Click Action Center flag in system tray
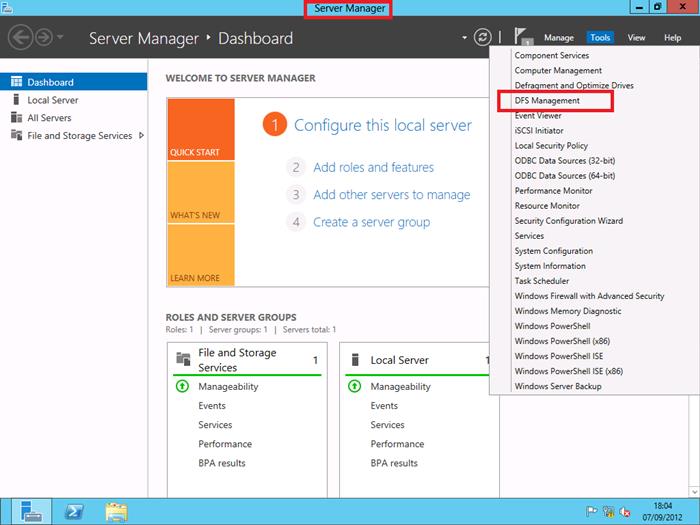This screenshot has height=525, width=700. 592,512
